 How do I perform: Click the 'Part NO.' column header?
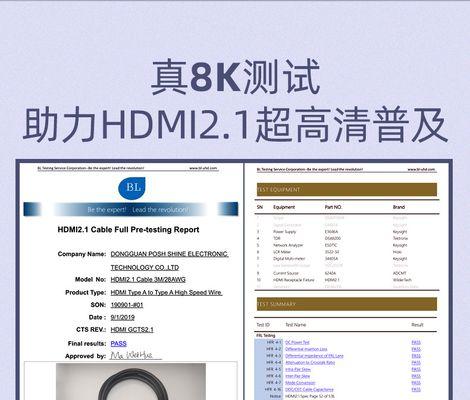coord(333,207)
